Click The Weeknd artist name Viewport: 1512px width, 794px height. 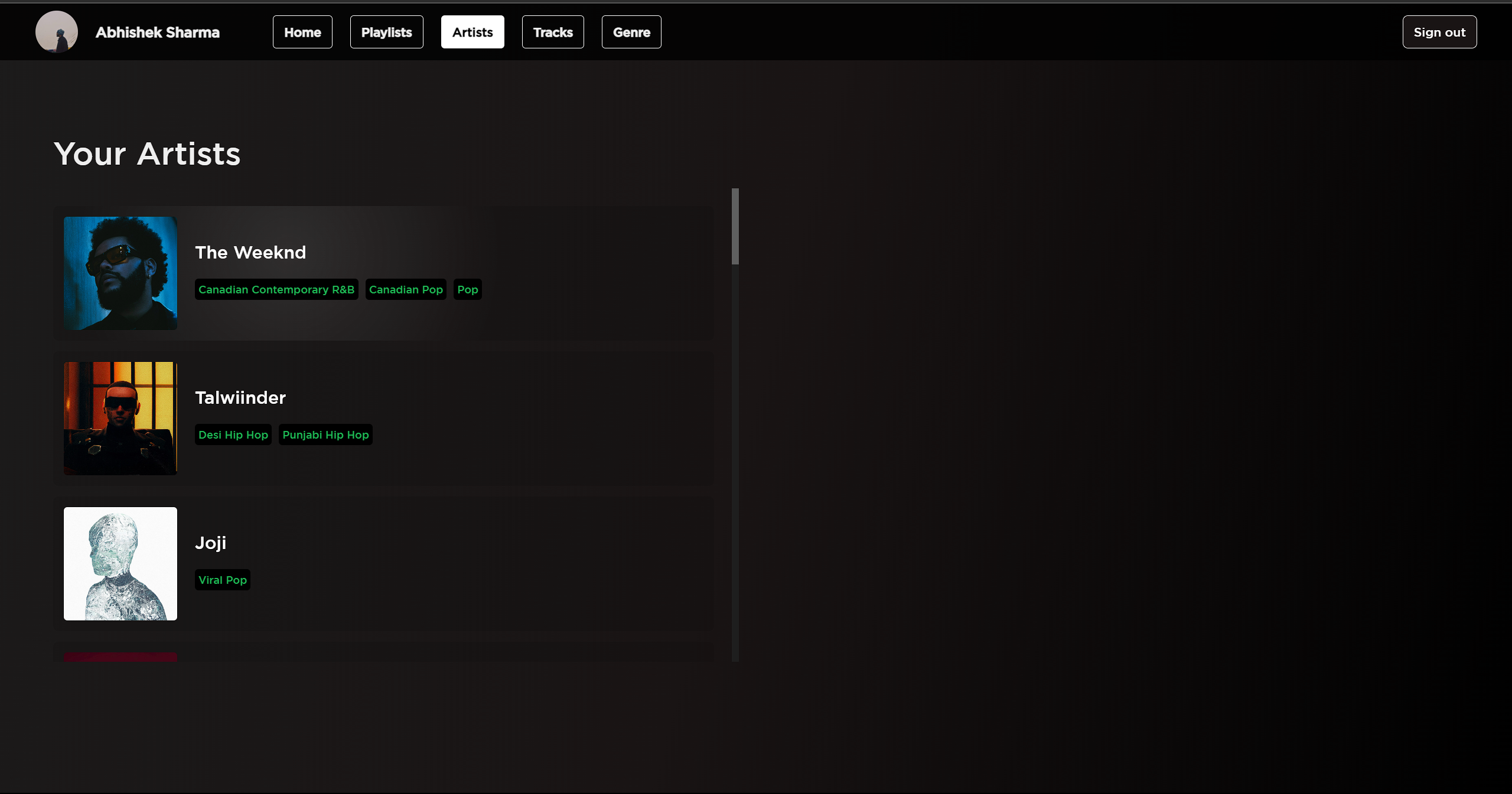[250, 253]
